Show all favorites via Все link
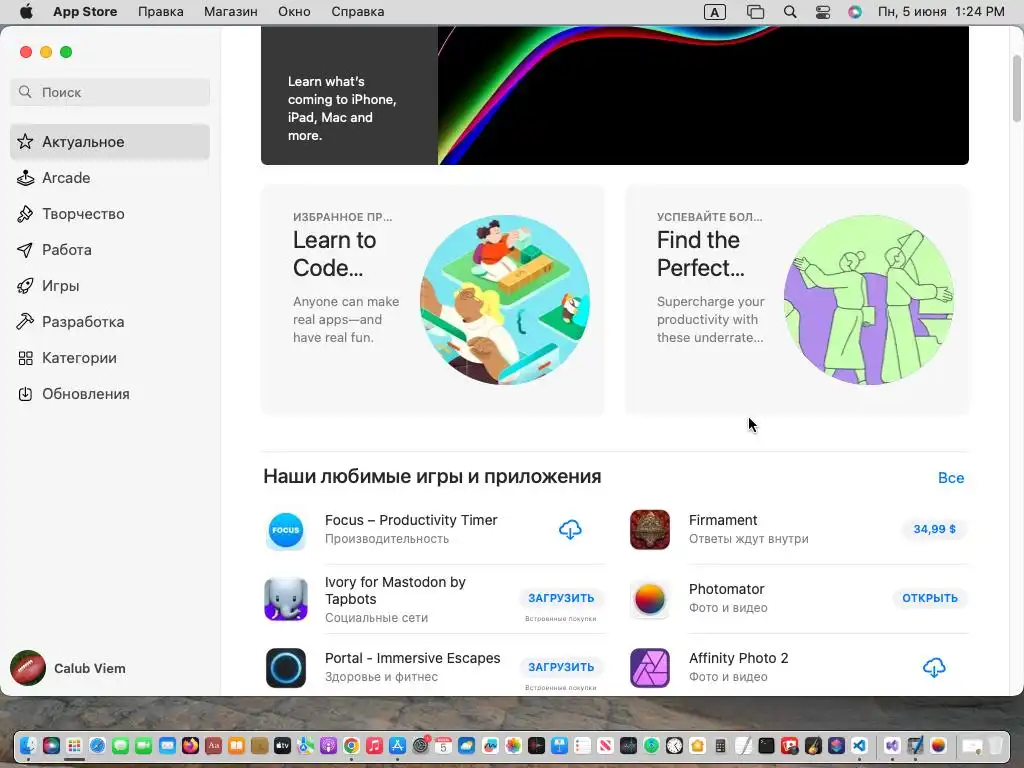 (x=951, y=478)
